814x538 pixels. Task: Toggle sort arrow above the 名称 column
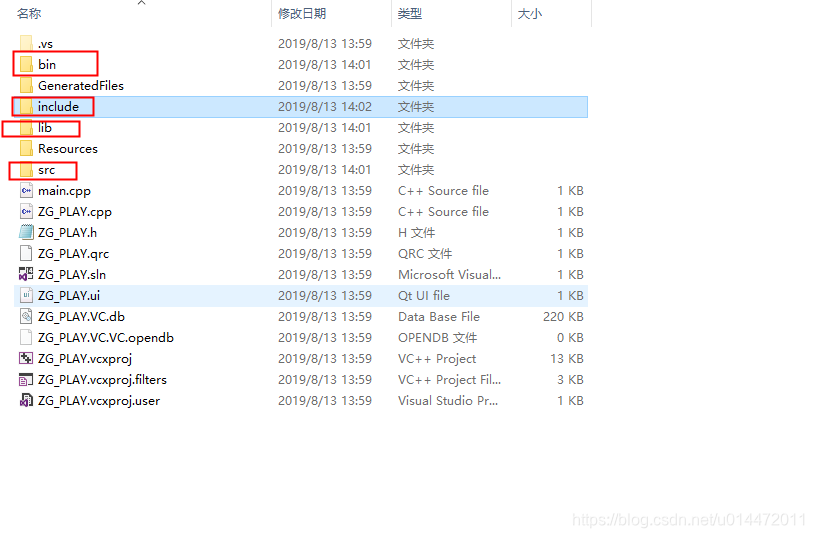pyautogui.click(x=141, y=3)
